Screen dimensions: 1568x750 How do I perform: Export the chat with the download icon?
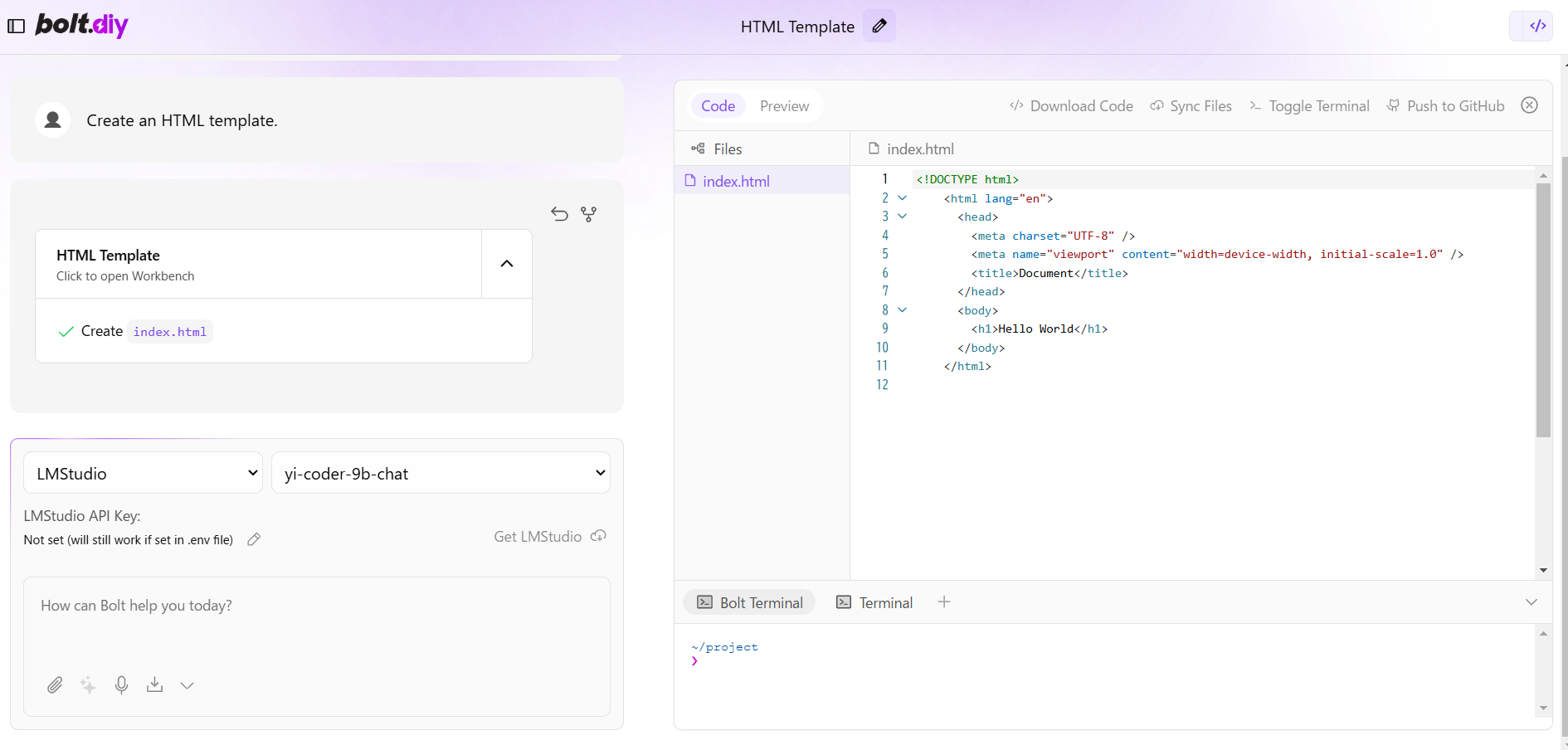(x=154, y=685)
